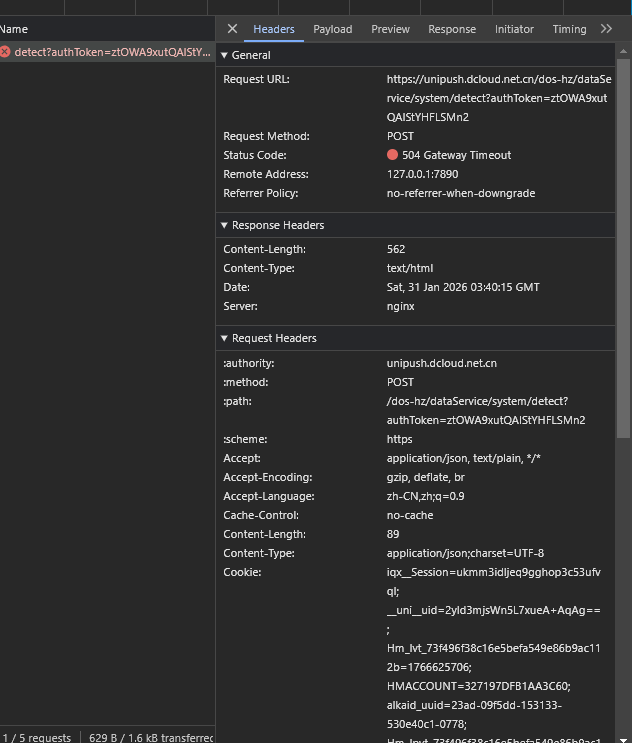632x743 pixels.
Task: Click the 504 Gateway Timeout status text
Action: click(456, 155)
